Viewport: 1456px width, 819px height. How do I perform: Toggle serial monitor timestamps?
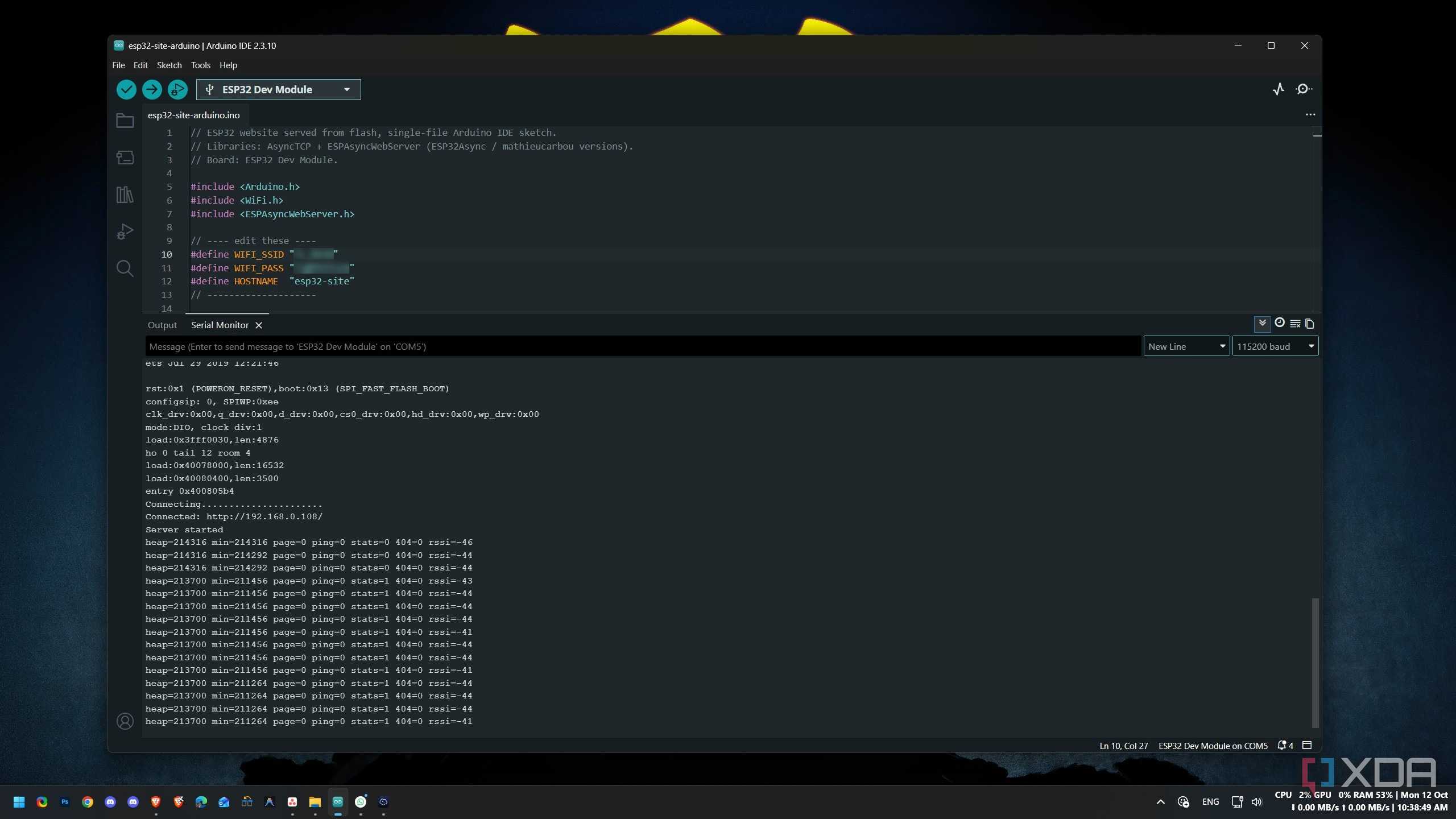pyautogui.click(x=1280, y=322)
